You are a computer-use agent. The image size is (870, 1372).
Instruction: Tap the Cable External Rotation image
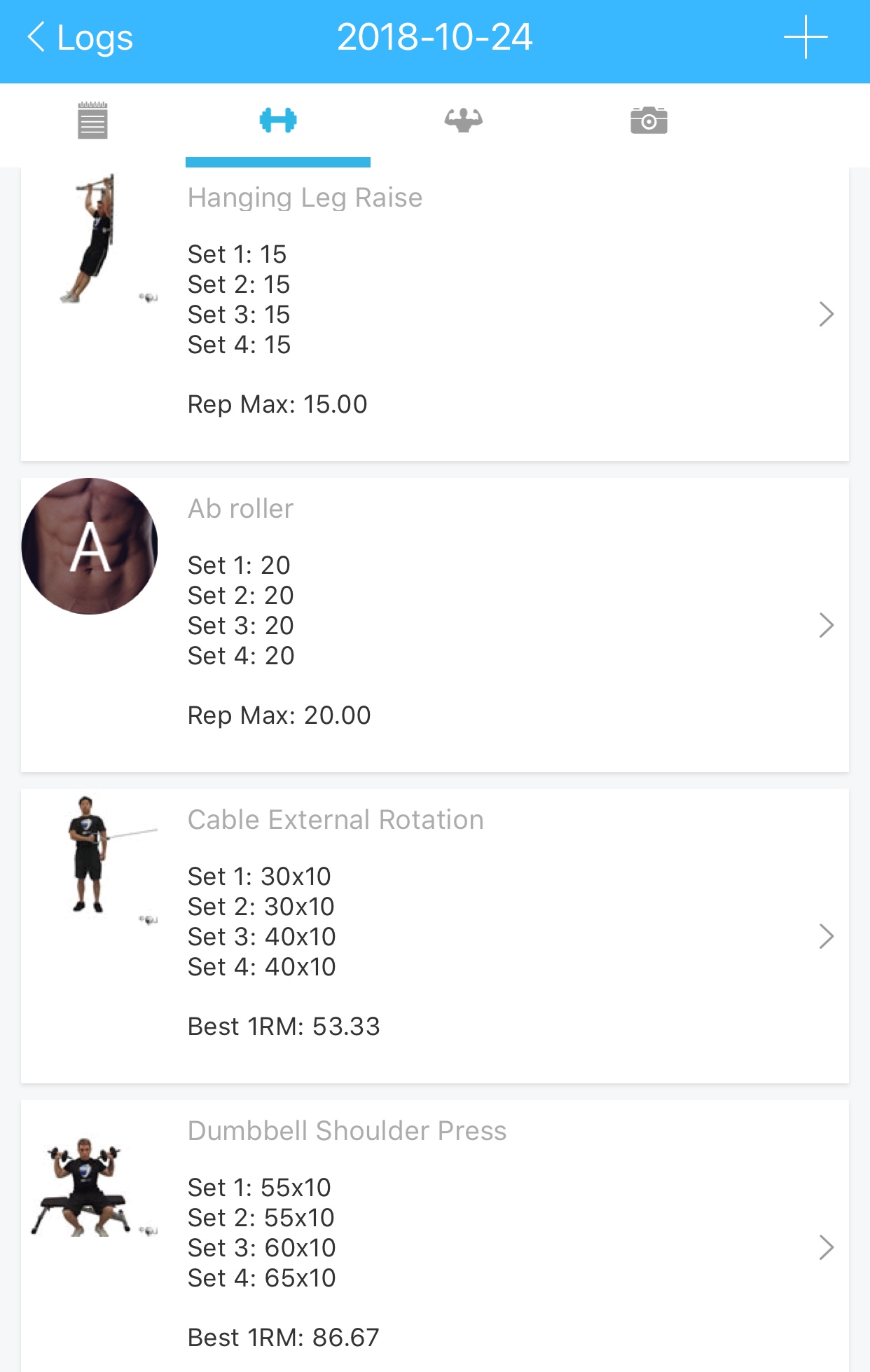[x=91, y=855]
